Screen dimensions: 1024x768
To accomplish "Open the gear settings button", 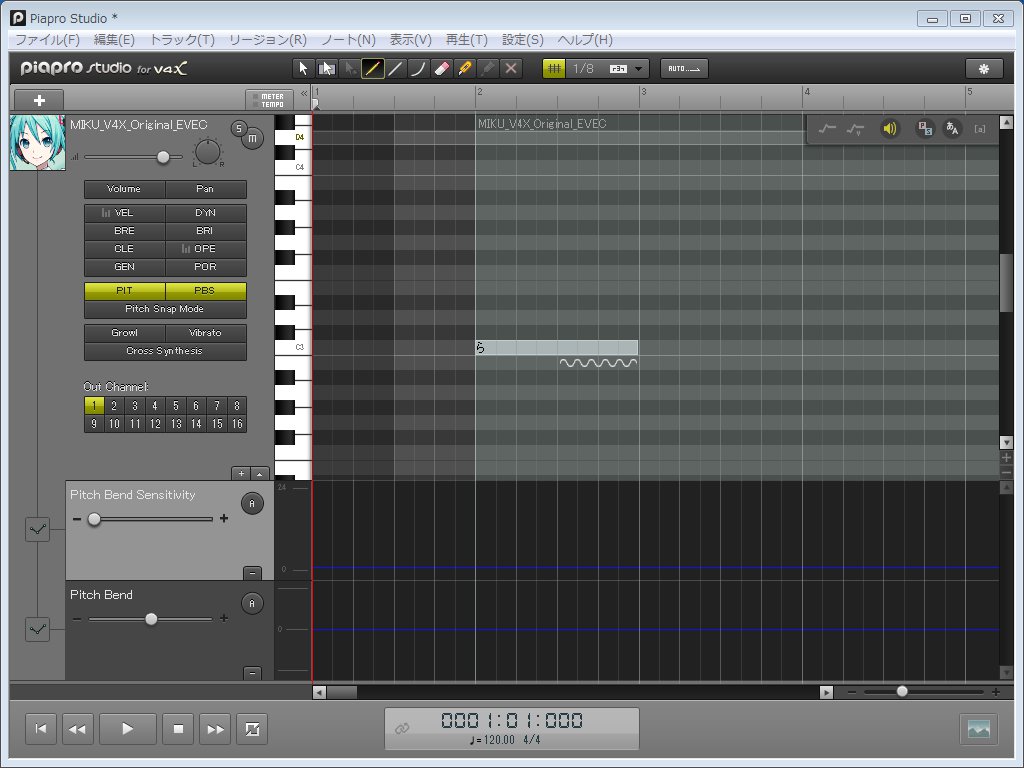I will tap(984, 69).
